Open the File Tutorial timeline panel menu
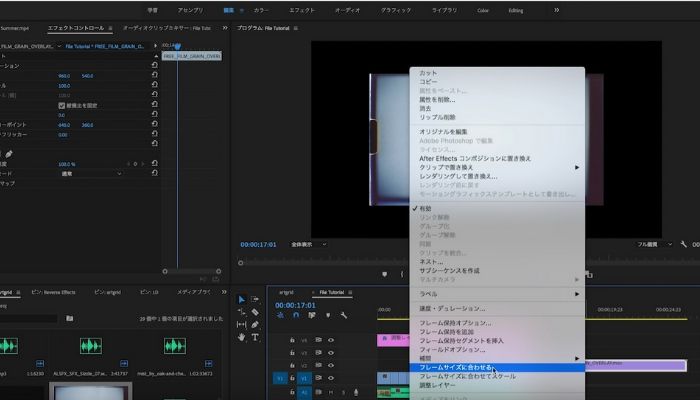Screen dimensions: 700x400 (350, 292)
